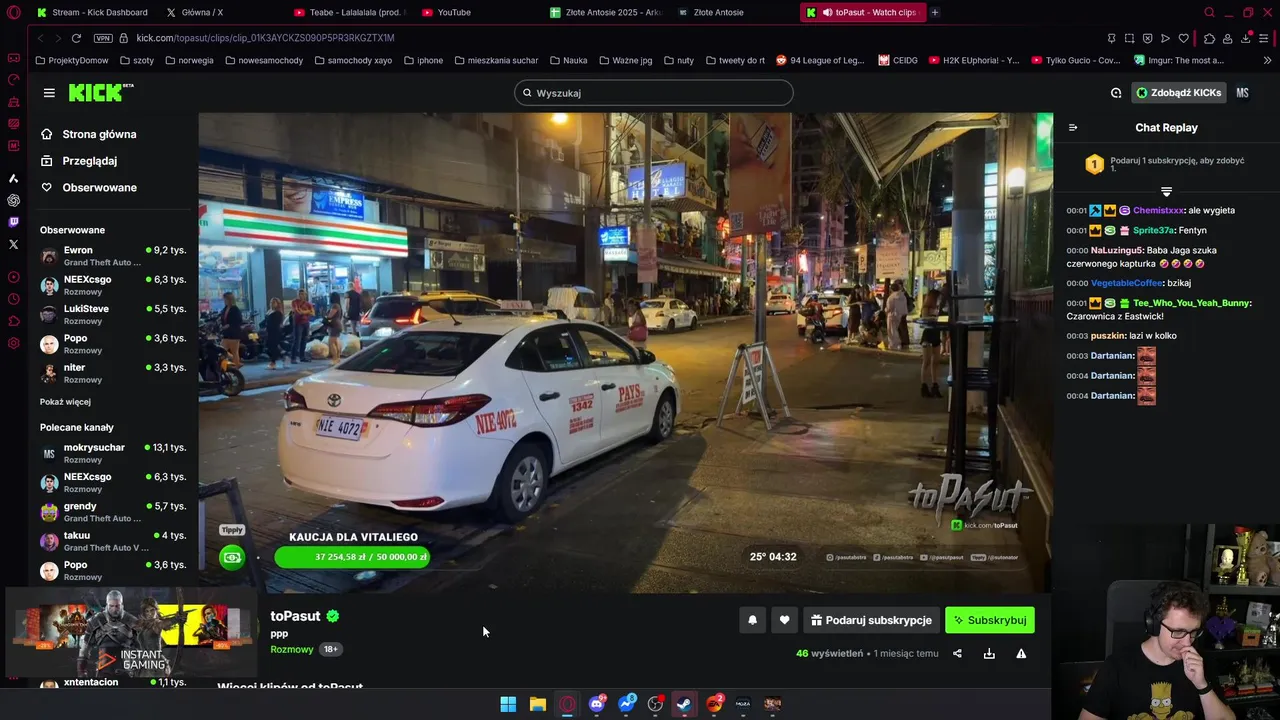Click Podaruj subskrypcje button
1280x720 pixels.
871,620
